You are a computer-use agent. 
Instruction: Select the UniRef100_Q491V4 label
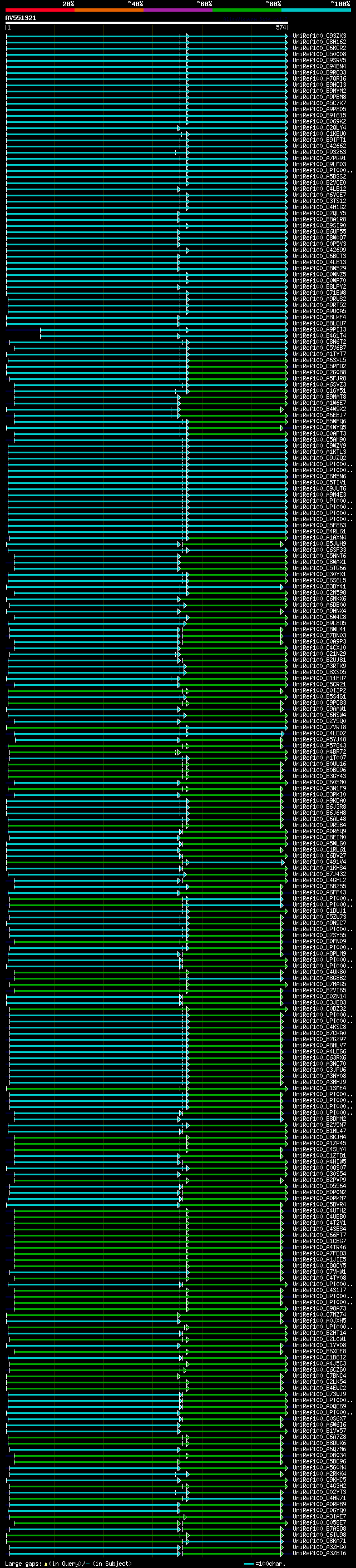[319, 862]
